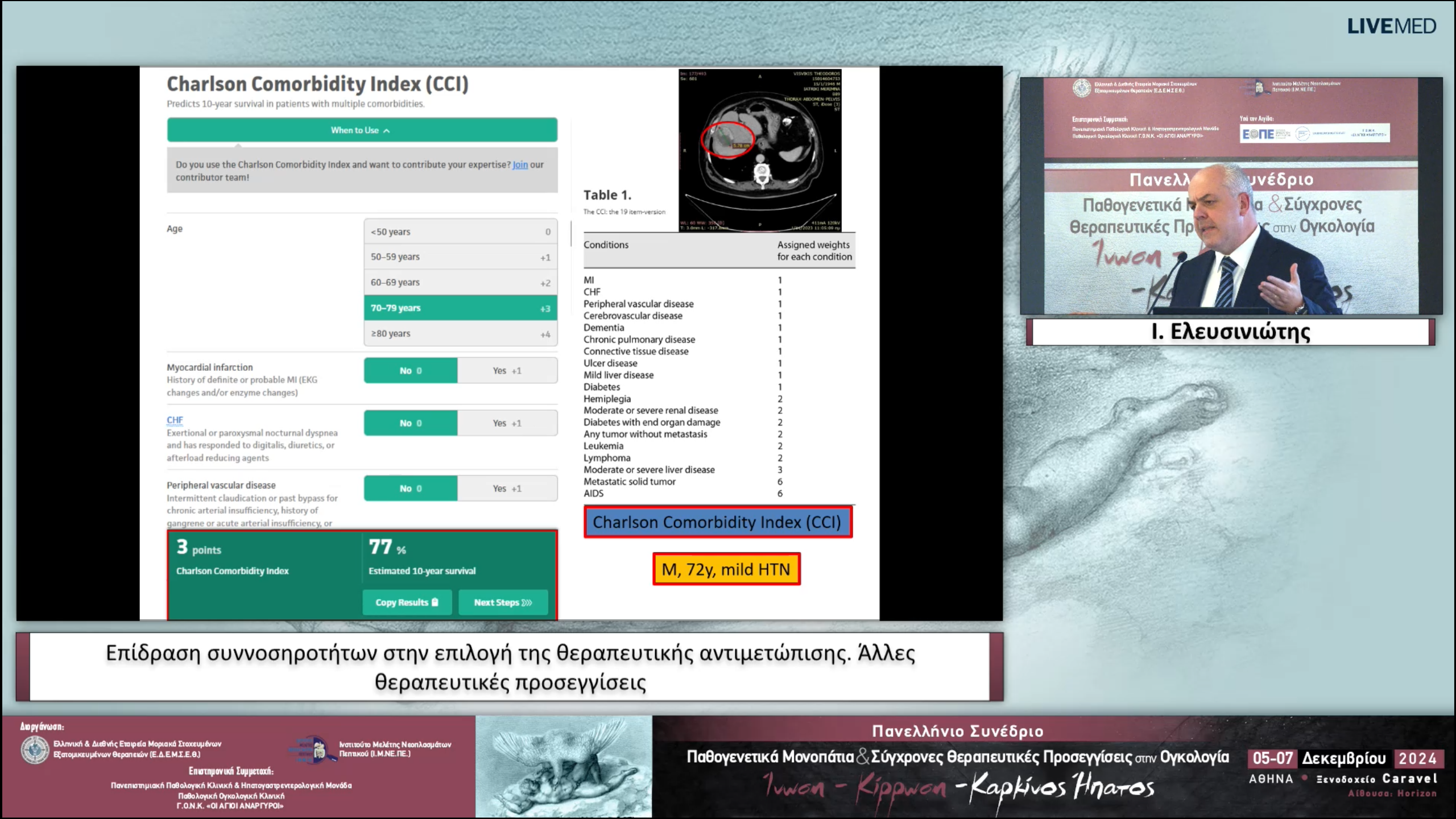Click the LIVEMED logo
Screen dimensions: 1456x819
coord(1392,27)
